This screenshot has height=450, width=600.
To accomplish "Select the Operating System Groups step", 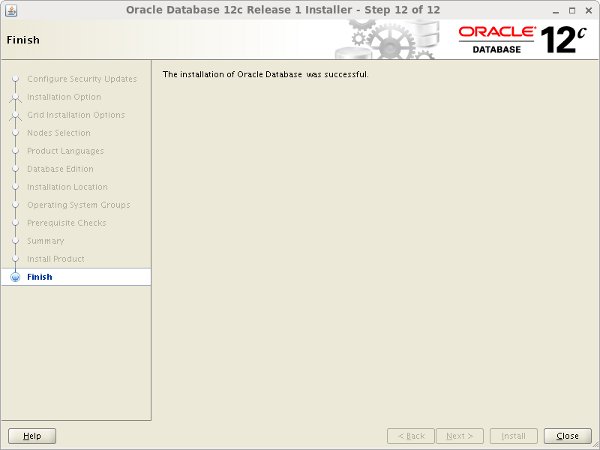I will (79, 205).
